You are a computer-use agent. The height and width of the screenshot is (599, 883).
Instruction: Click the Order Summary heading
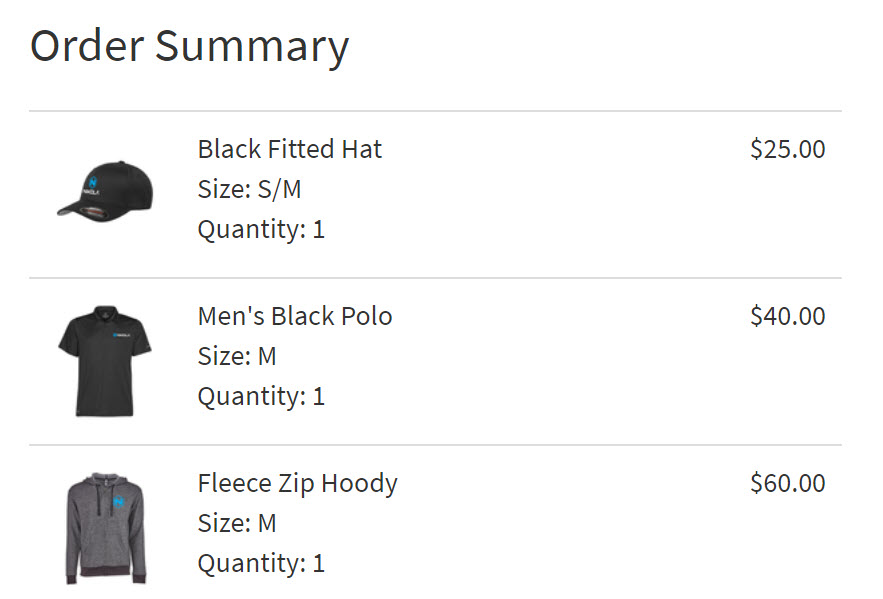[190, 46]
